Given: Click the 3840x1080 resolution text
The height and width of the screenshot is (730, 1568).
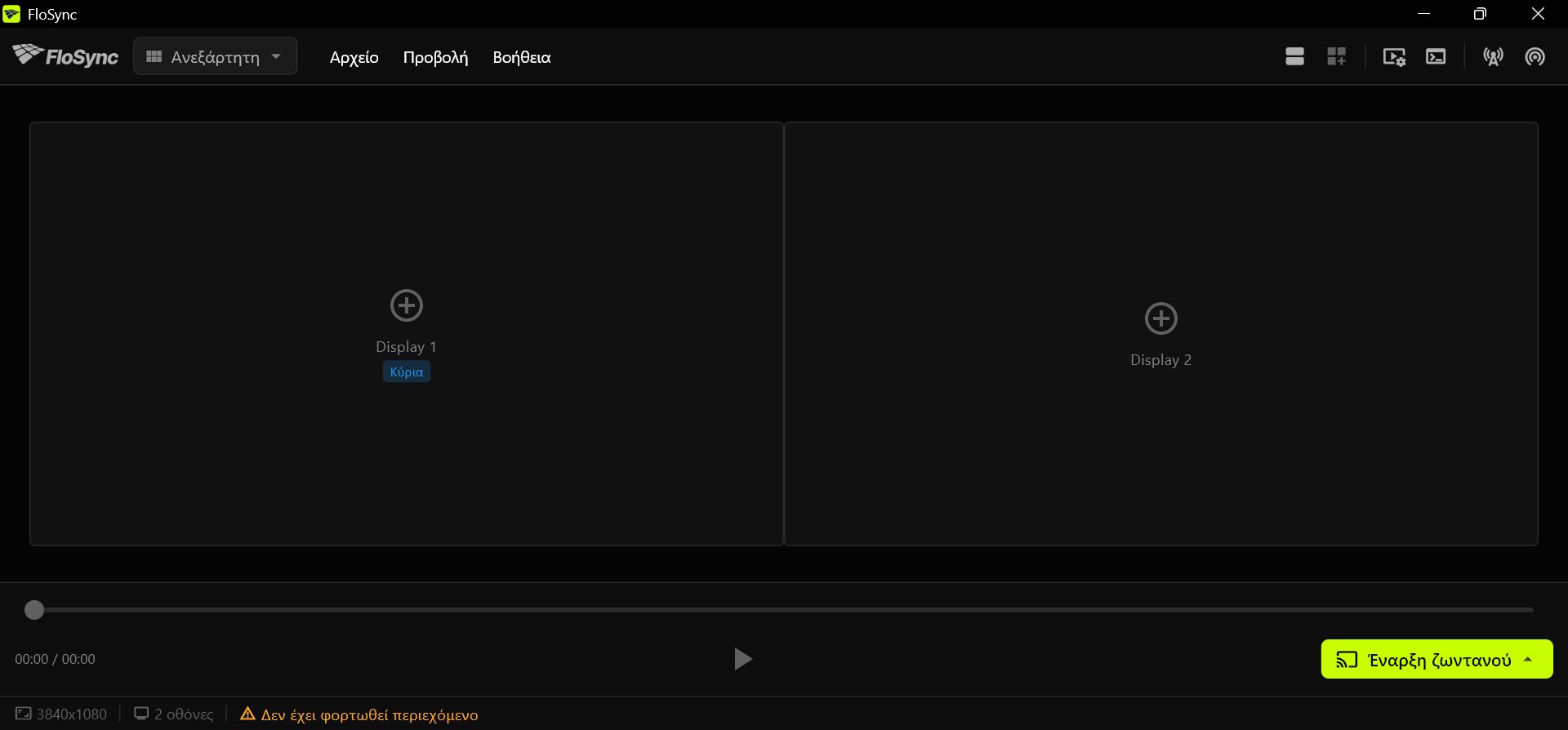Looking at the screenshot, I should pos(72,714).
